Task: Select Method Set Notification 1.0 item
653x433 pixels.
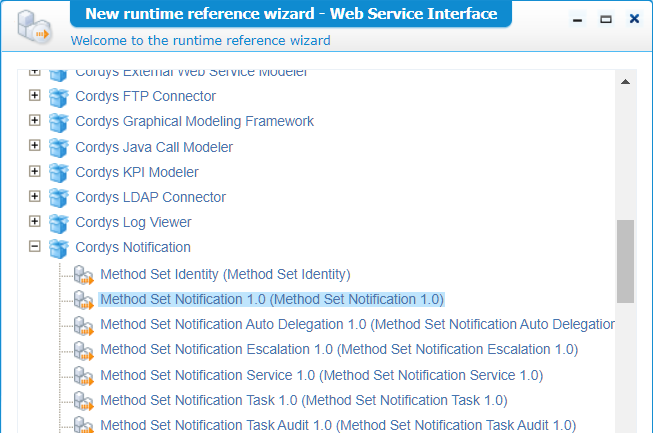Action: (271, 299)
